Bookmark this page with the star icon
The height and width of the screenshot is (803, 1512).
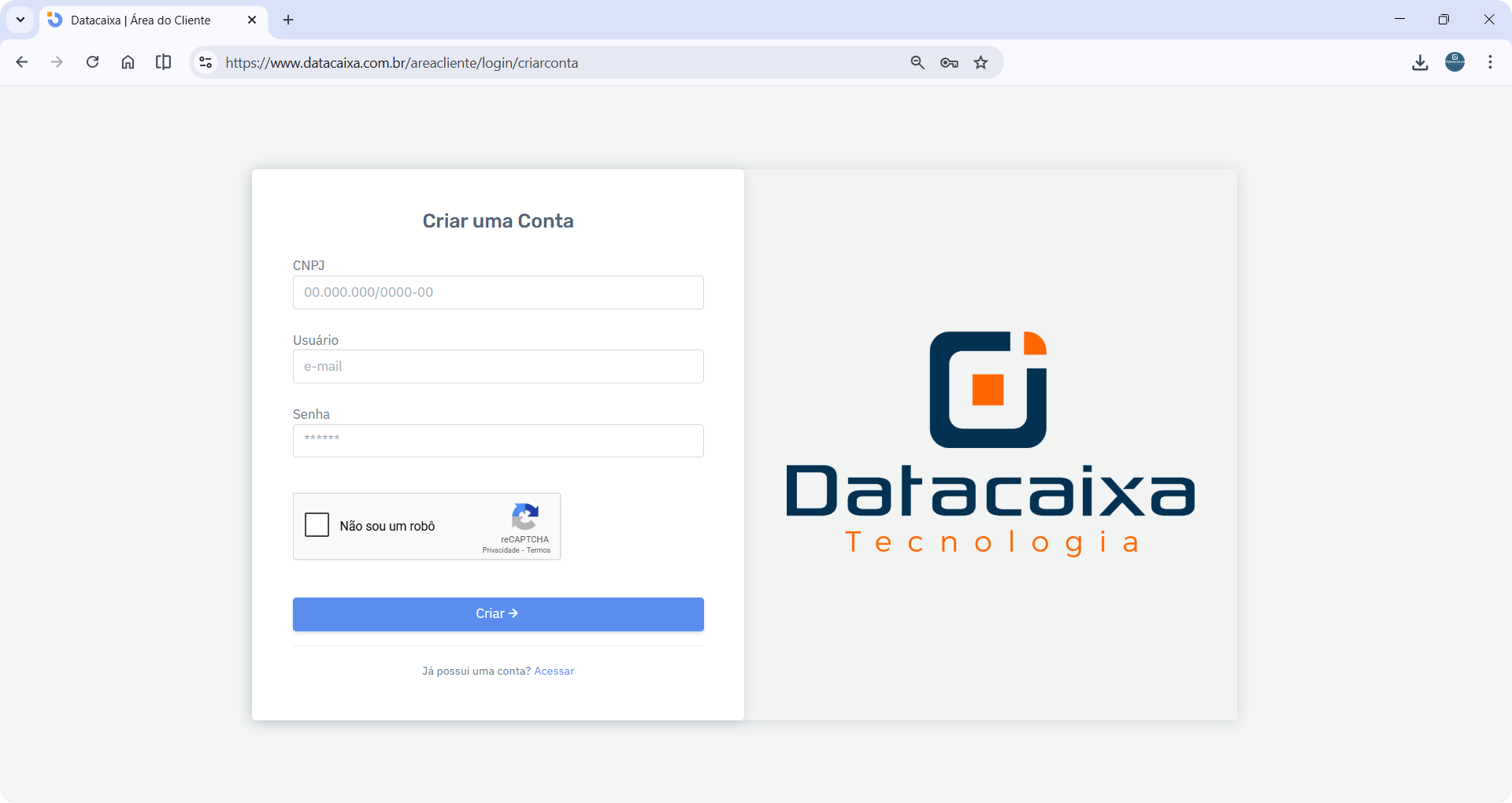(980, 62)
